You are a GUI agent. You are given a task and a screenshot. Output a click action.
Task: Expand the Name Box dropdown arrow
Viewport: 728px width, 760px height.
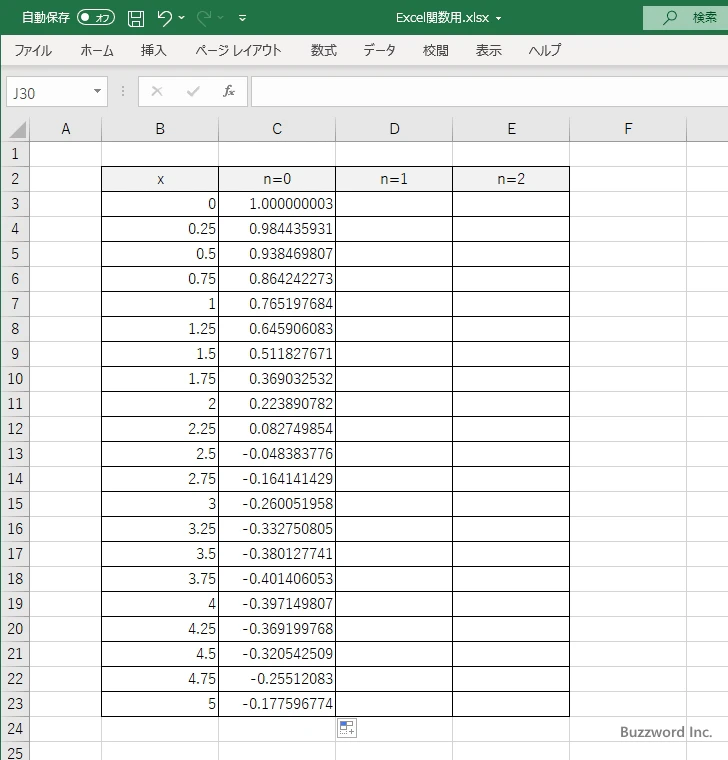pyautogui.click(x=97, y=92)
